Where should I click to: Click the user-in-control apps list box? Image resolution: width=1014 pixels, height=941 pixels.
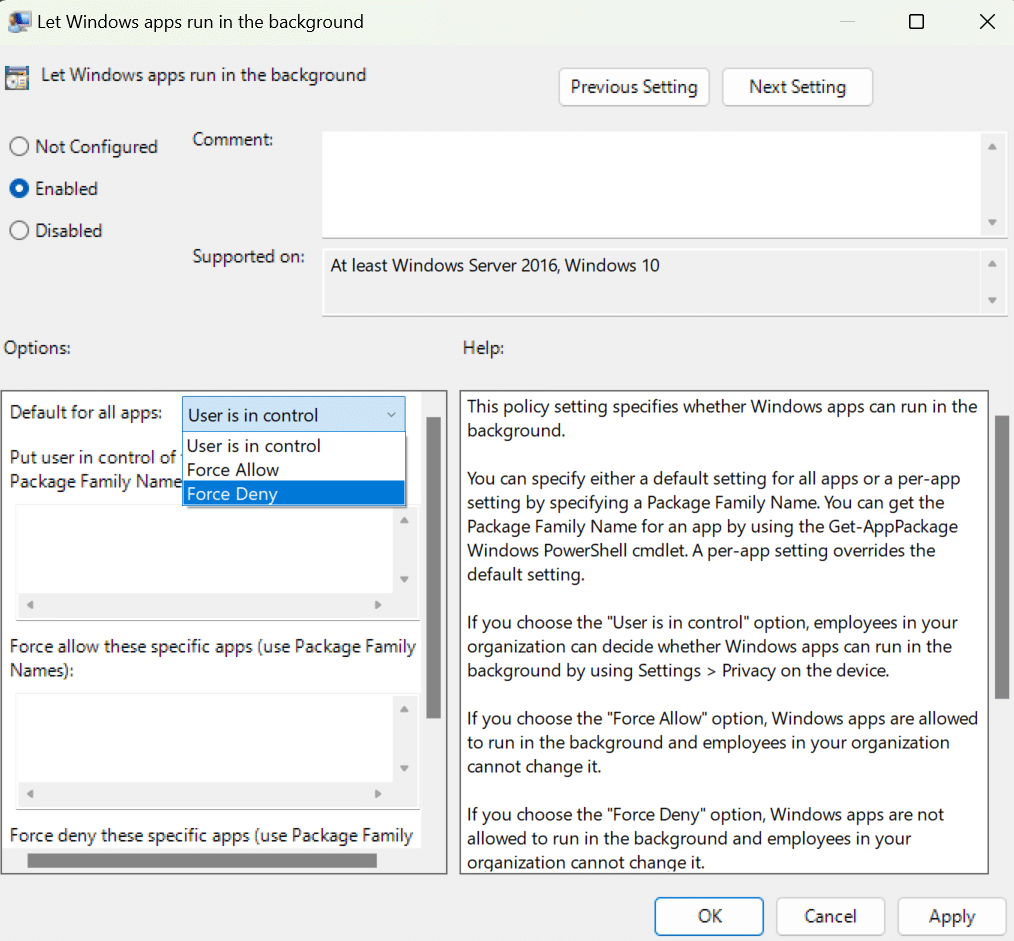pyautogui.click(x=204, y=549)
